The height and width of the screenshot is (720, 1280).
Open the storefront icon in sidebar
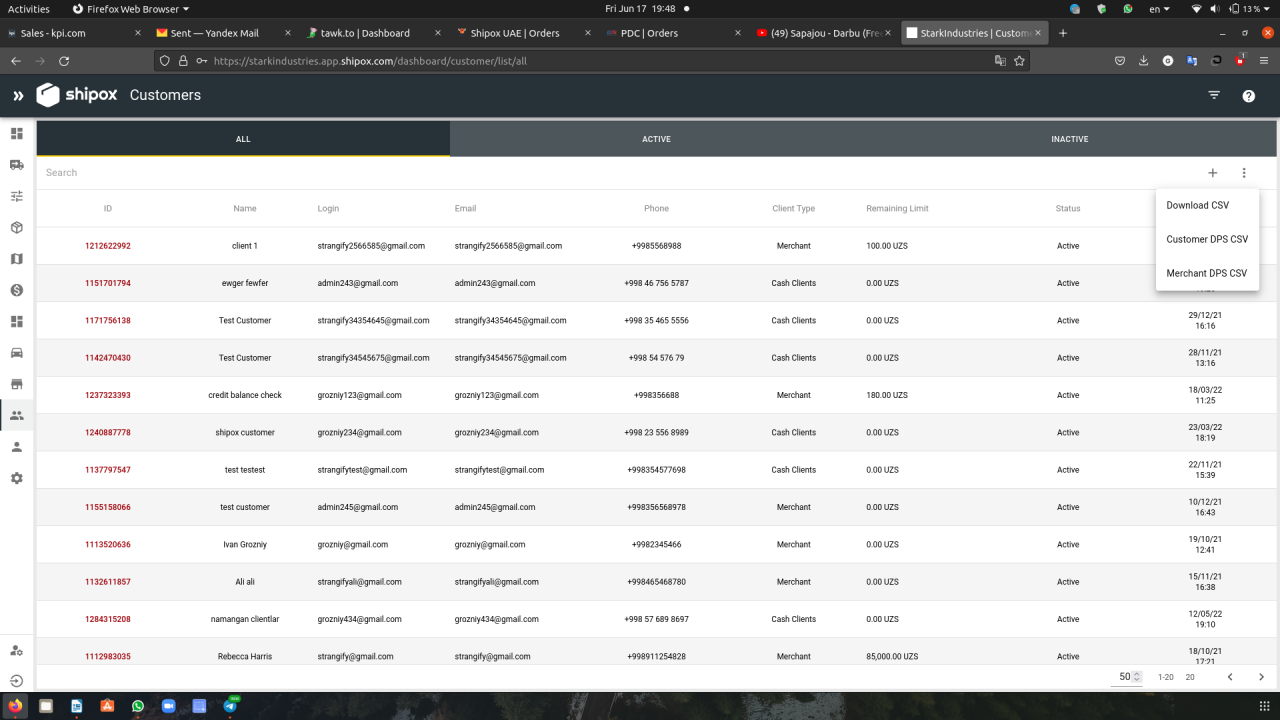17,384
